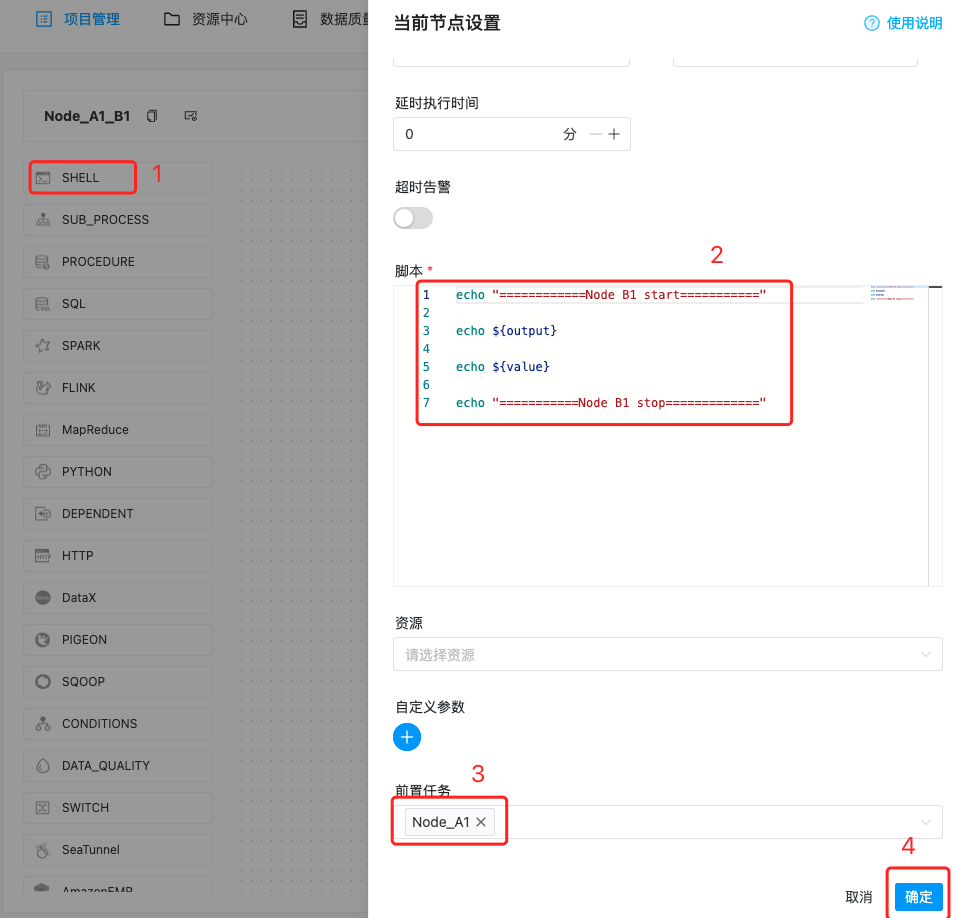Open the 资源 selection dropdown
Screen dimensions: 967x918
667,654
